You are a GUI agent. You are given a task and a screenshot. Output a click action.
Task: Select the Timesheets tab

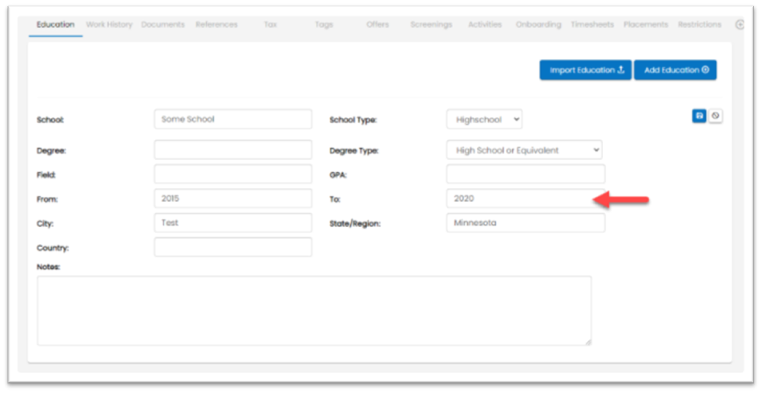click(x=592, y=24)
